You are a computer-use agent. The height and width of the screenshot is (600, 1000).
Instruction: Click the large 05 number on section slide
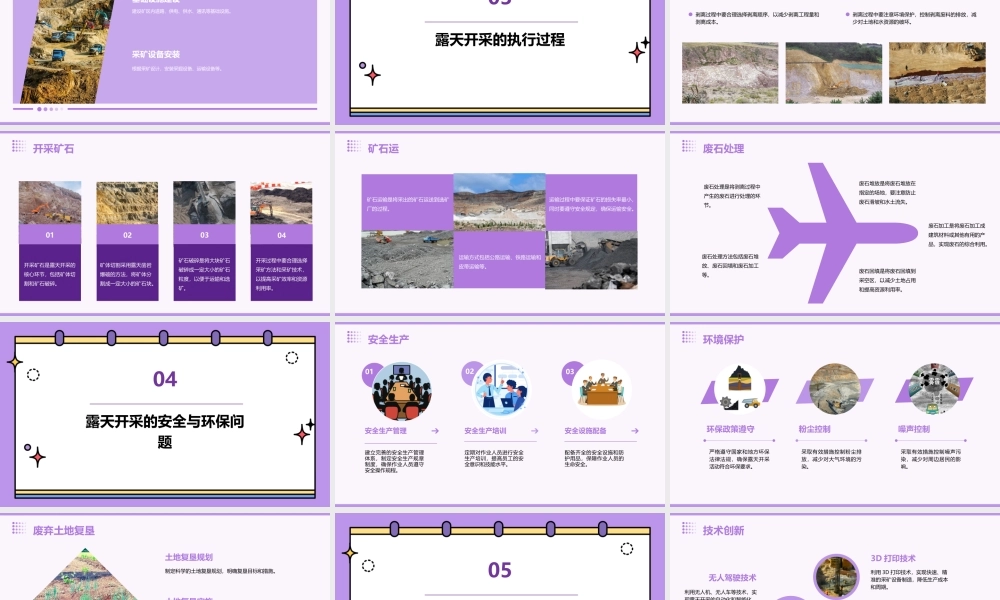(500, 570)
